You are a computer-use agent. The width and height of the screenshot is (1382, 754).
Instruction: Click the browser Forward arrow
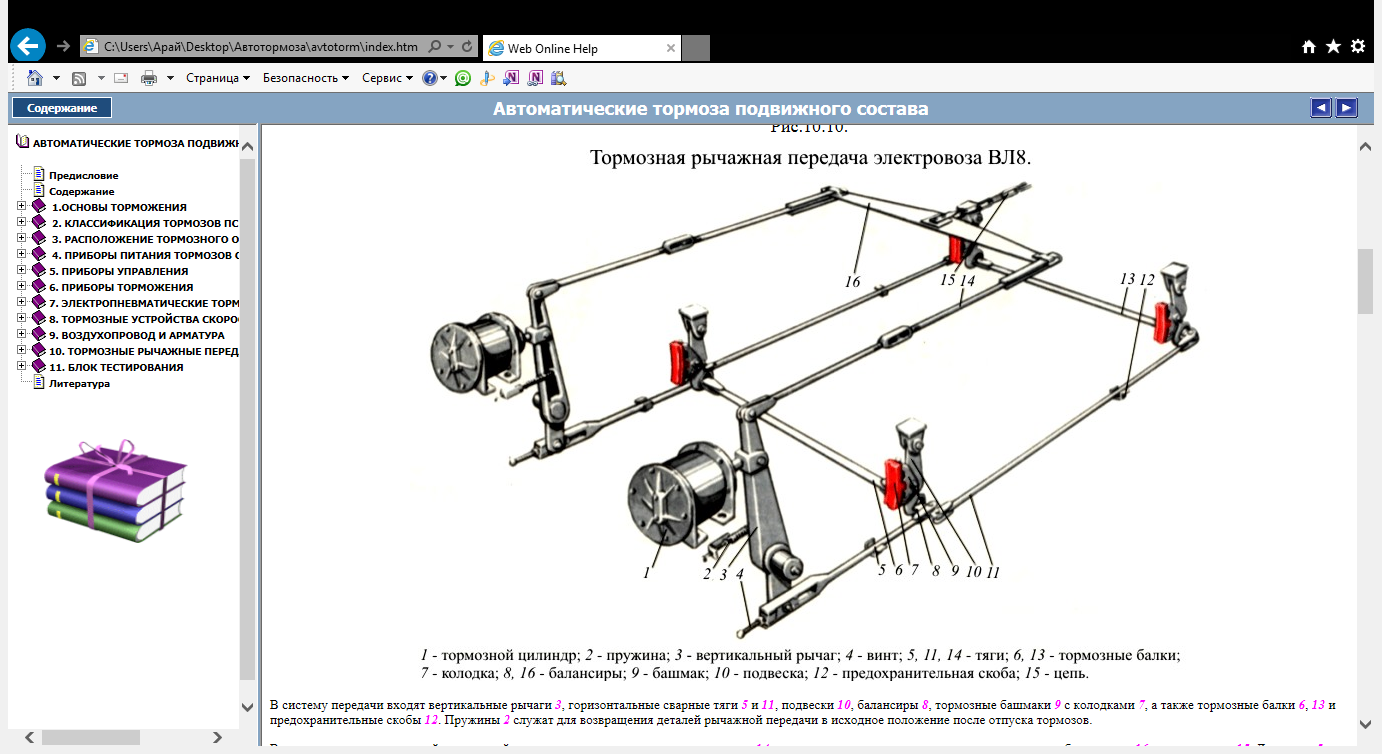pyautogui.click(x=64, y=46)
